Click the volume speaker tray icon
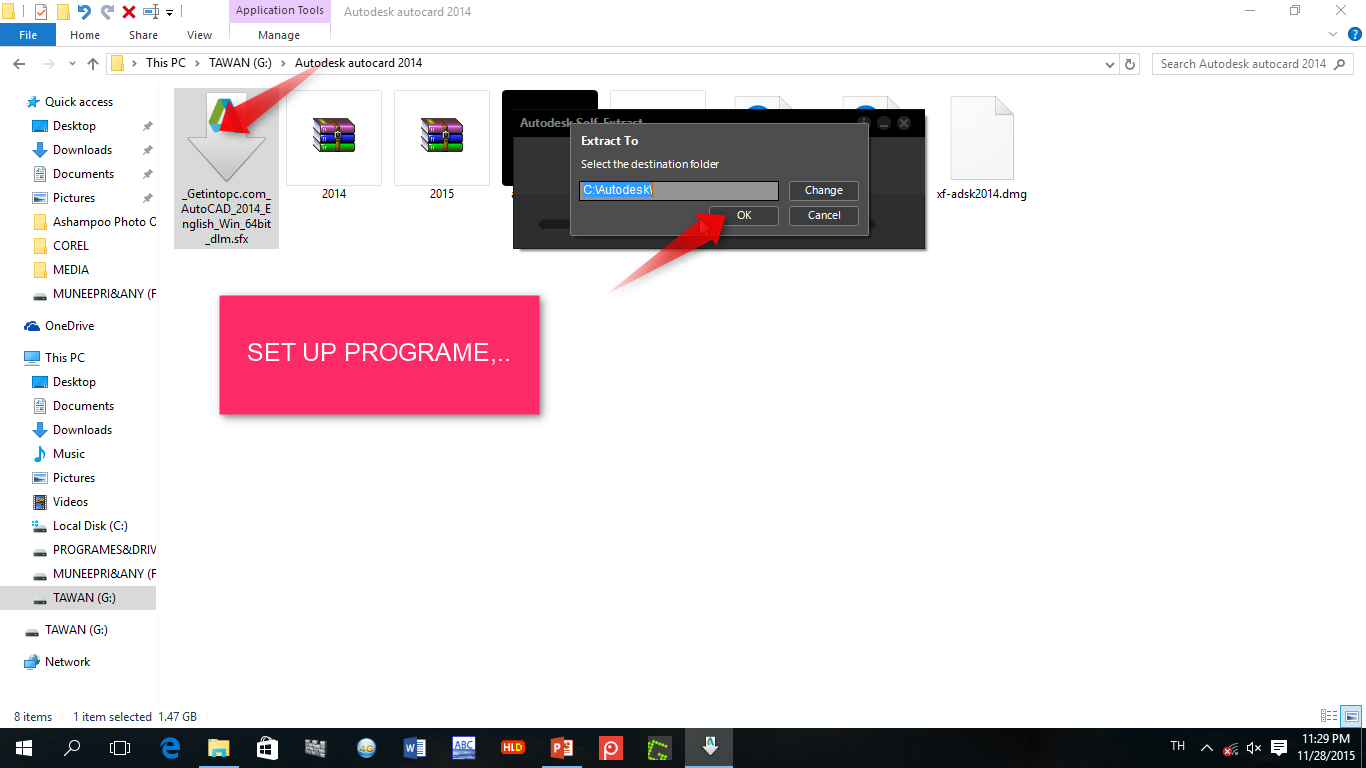 (1255, 748)
